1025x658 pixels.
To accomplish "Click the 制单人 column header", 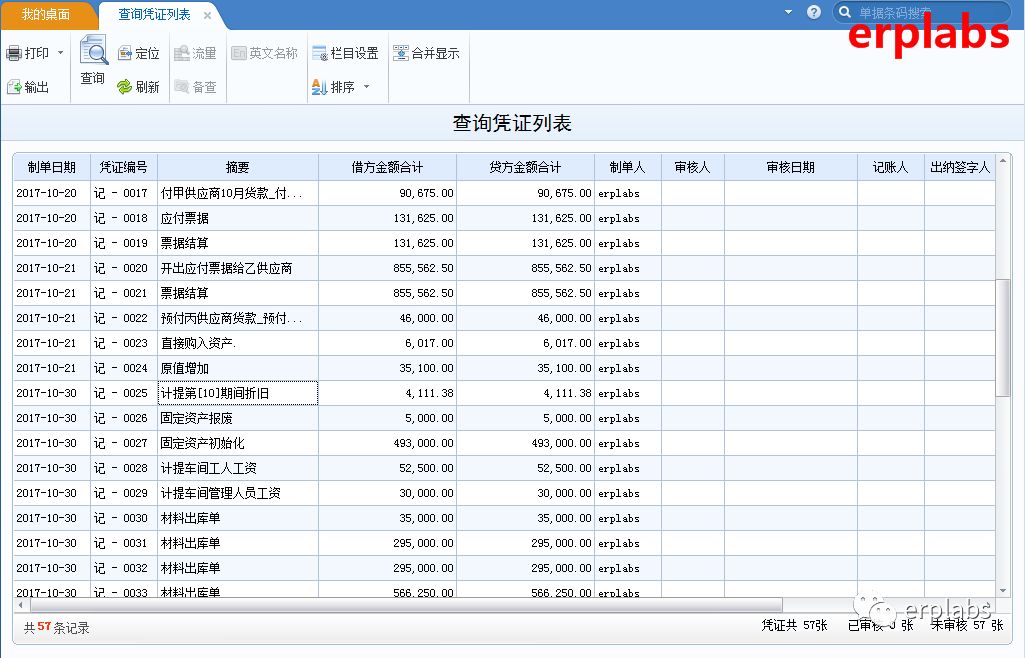I will pos(628,167).
